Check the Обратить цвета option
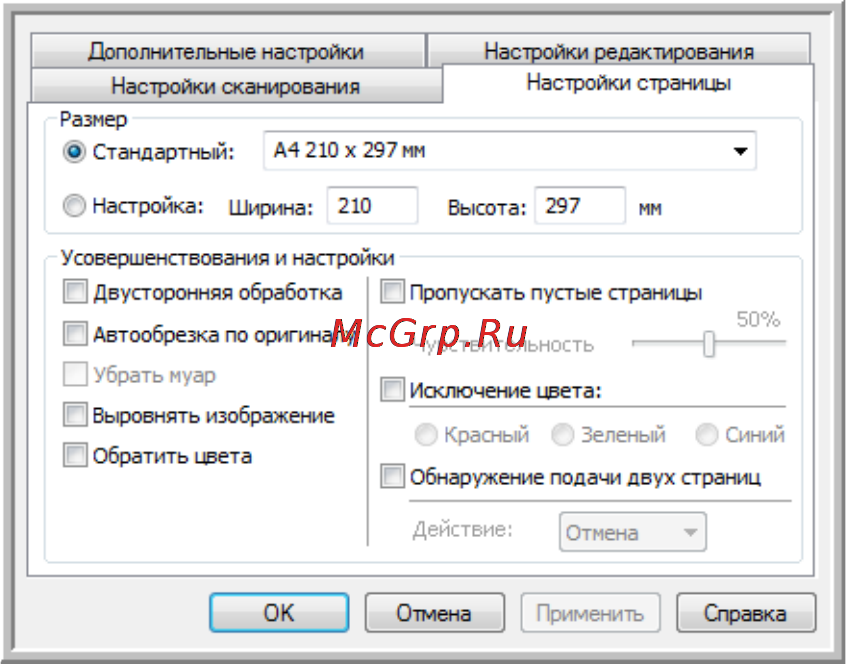 (x=75, y=455)
